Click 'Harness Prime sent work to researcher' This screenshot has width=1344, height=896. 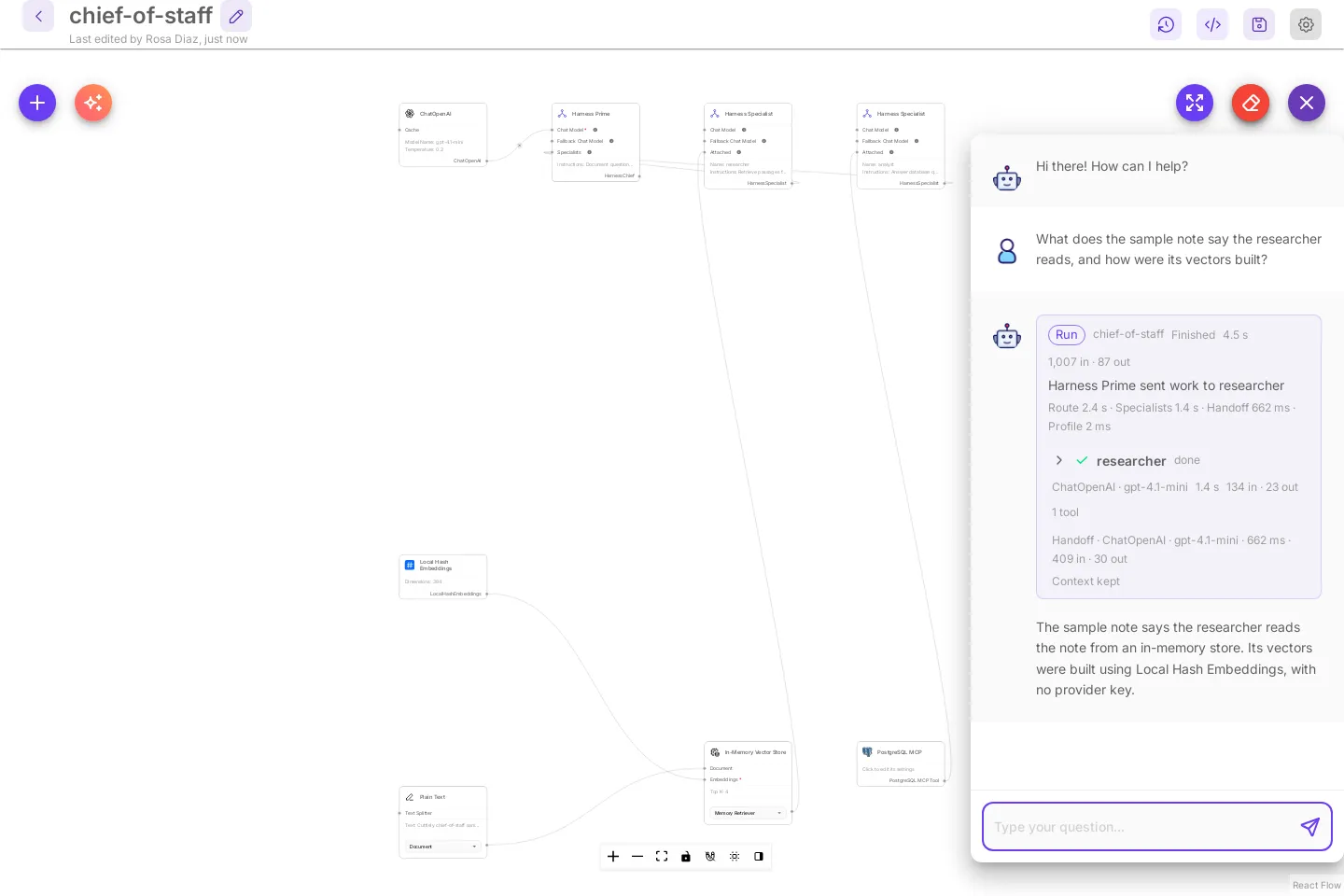click(1166, 385)
